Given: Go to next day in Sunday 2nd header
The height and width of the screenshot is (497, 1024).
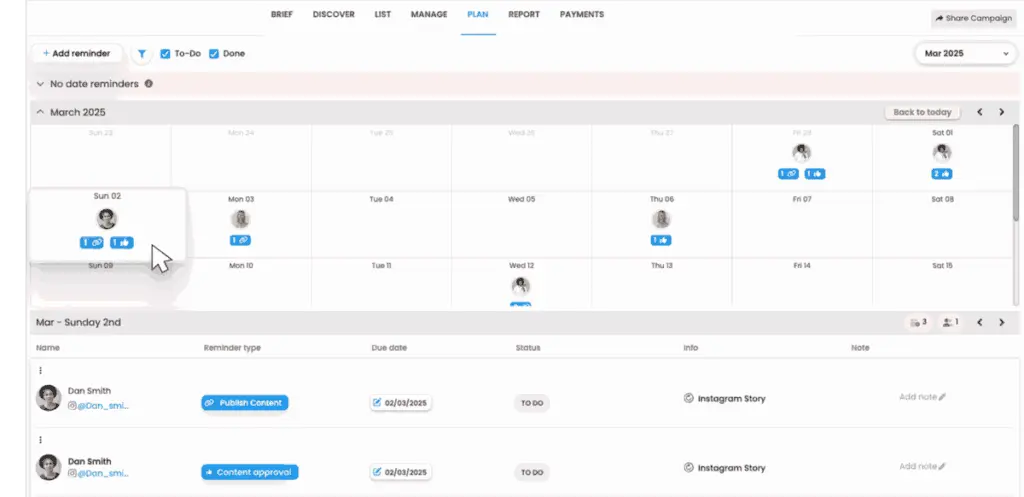Looking at the screenshot, I should coord(1002,323).
